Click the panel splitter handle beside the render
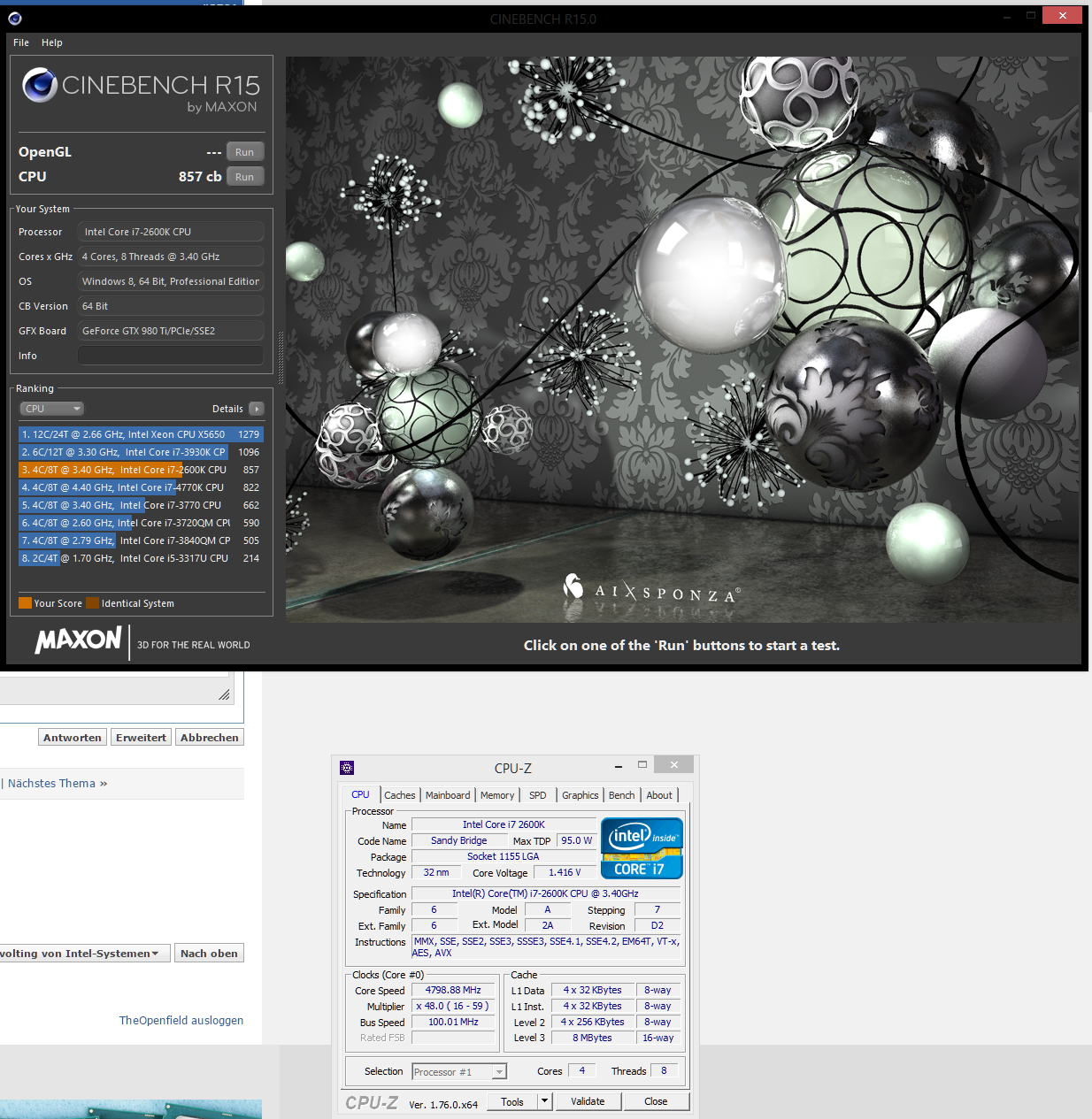Viewport: 1092px width, 1119px height. (x=281, y=357)
